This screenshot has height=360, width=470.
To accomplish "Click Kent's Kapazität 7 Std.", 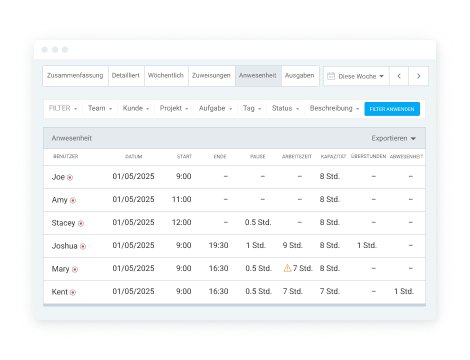I will 330,291.
